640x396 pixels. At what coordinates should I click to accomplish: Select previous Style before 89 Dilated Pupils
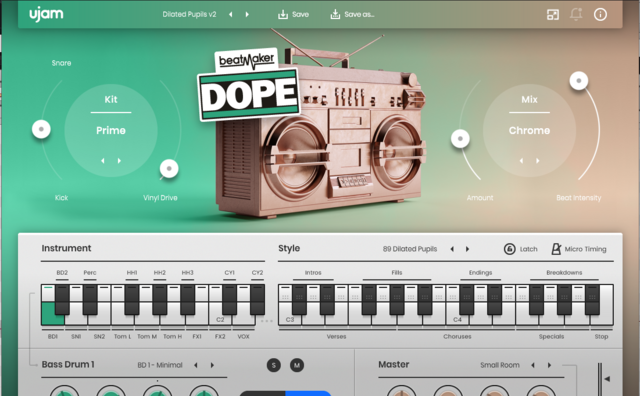pos(452,249)
